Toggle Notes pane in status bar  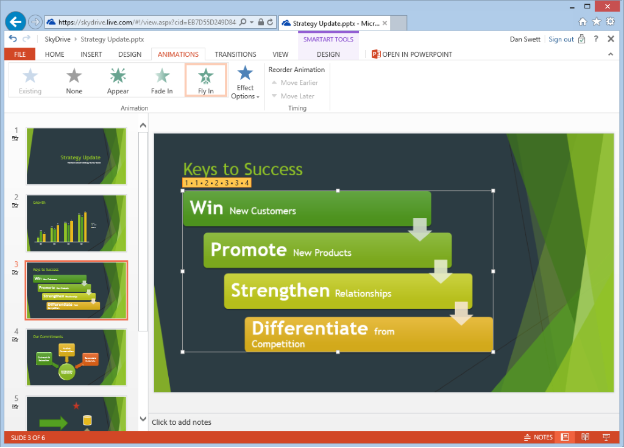tap(538, 437)
